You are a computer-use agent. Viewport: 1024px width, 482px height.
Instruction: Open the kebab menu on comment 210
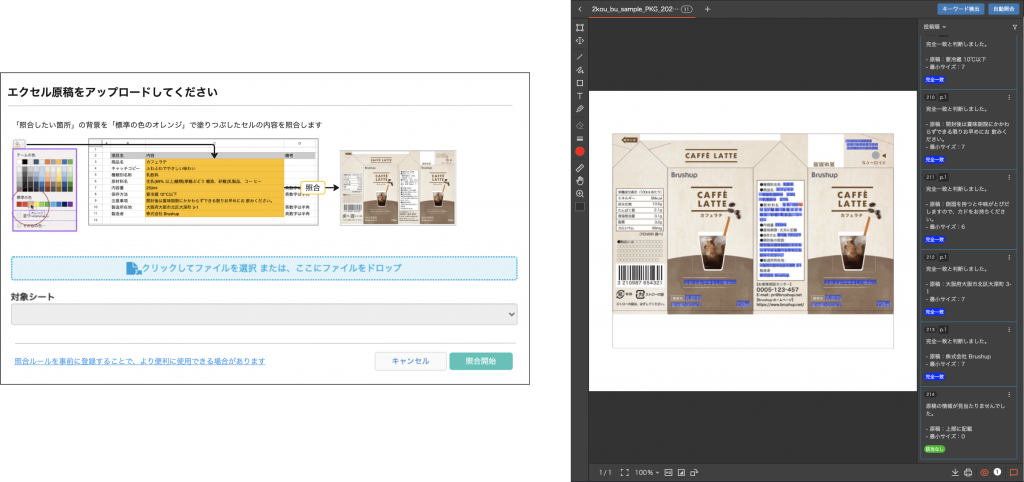1009,97
